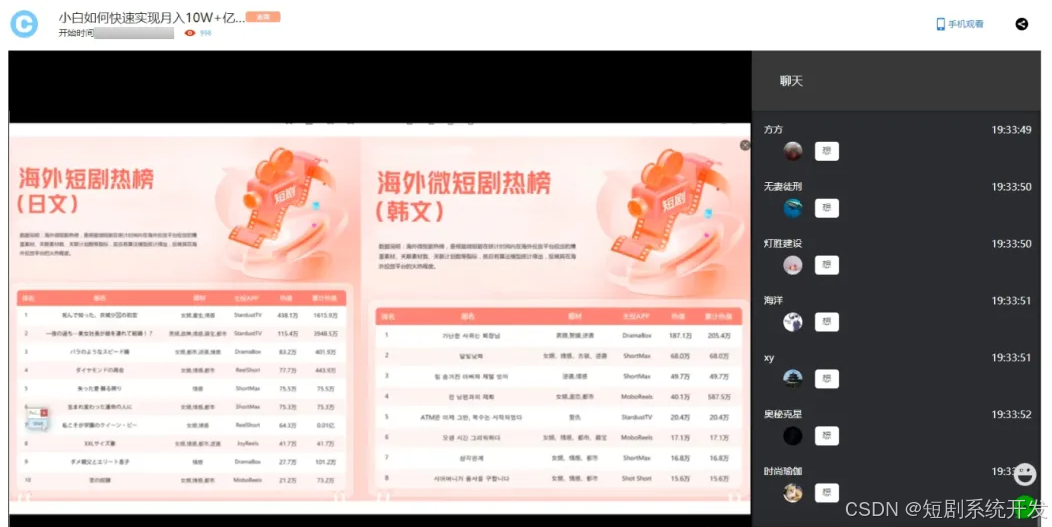The height and width of the screenshot is (527, 1052).
Task: Click the username 方方 in chat
Action: pos(773,130)
